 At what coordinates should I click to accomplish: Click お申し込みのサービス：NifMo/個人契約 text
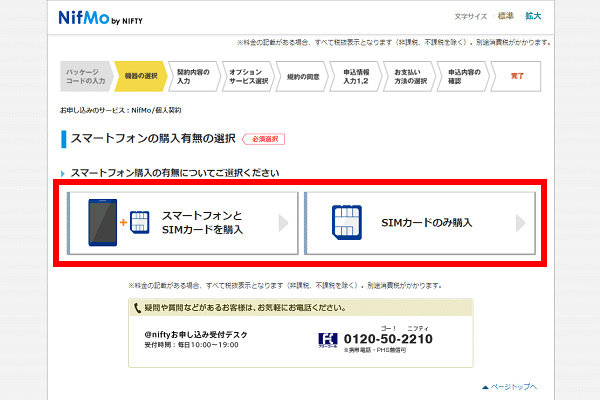pos(121,110)
